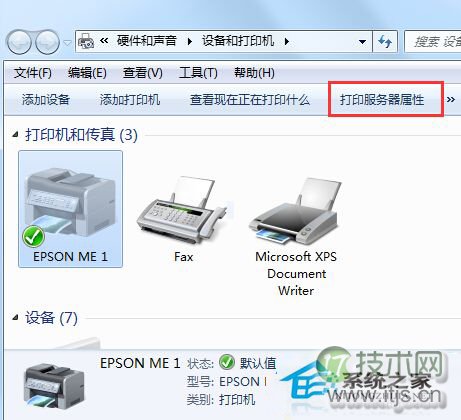This screenshot has width=461, height=420.
Task: Open the address bar history dropdown arrow
Action: coord(362,42)
